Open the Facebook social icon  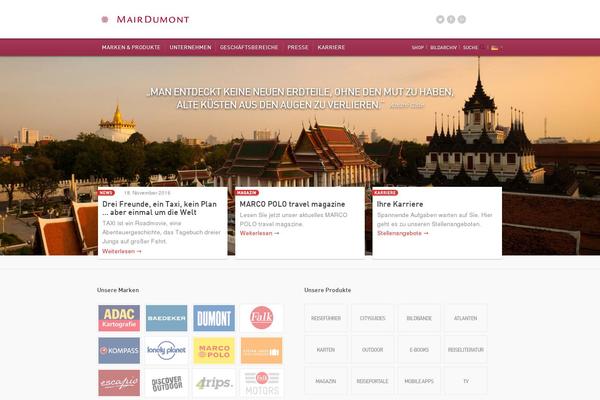[x=451, y=20]
